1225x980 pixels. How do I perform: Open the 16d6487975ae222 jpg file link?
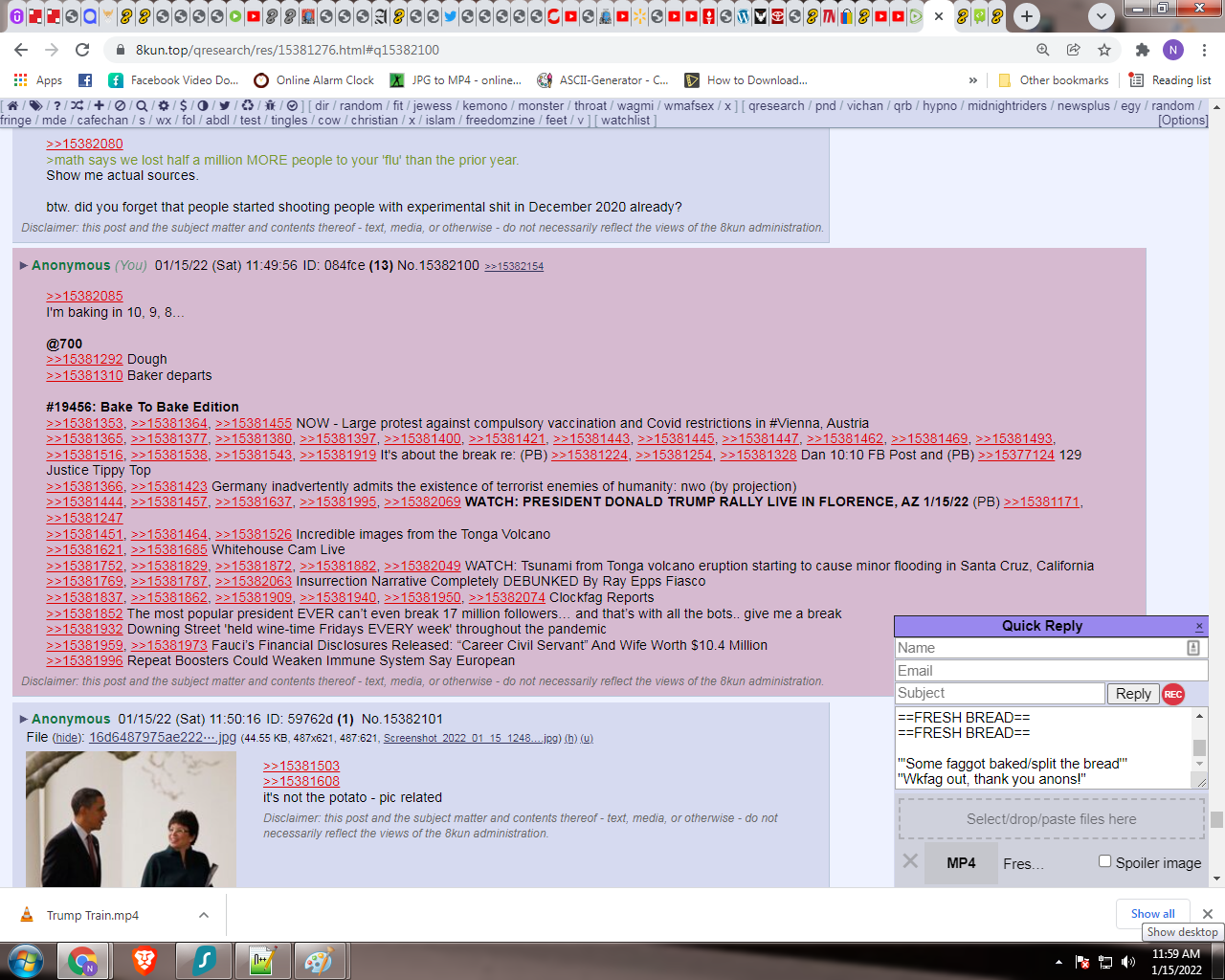pos(163,737)
